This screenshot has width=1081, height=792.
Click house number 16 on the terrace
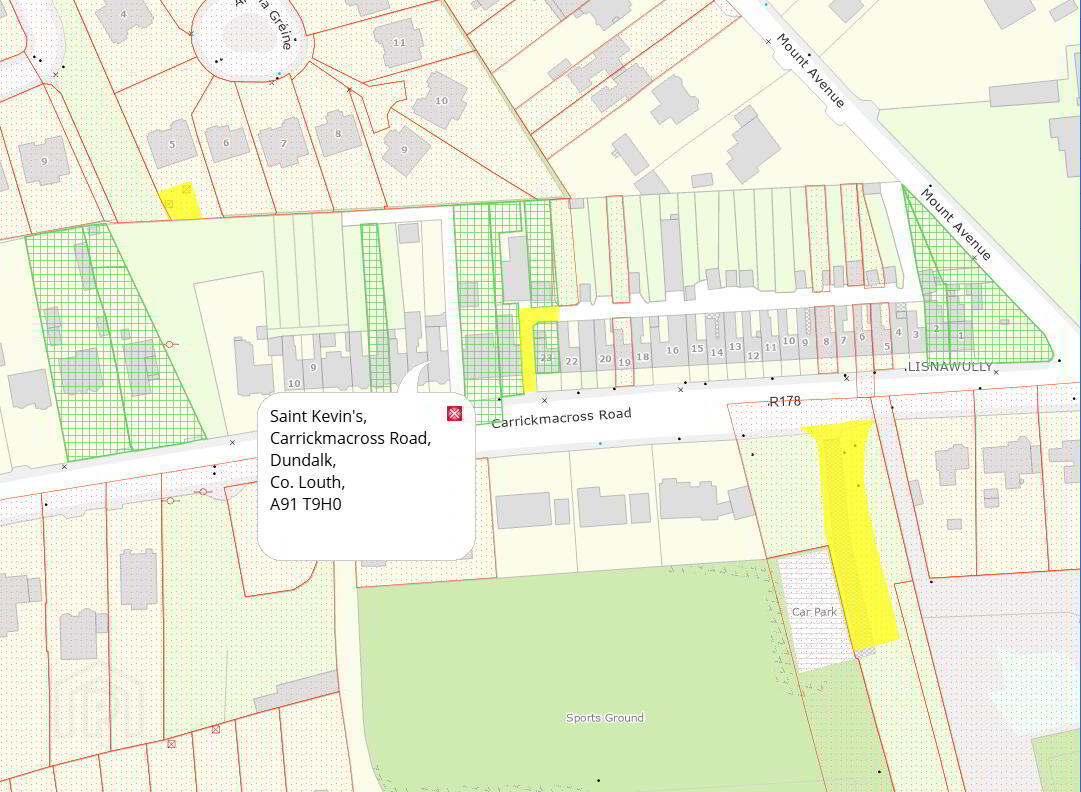point(672,350)
